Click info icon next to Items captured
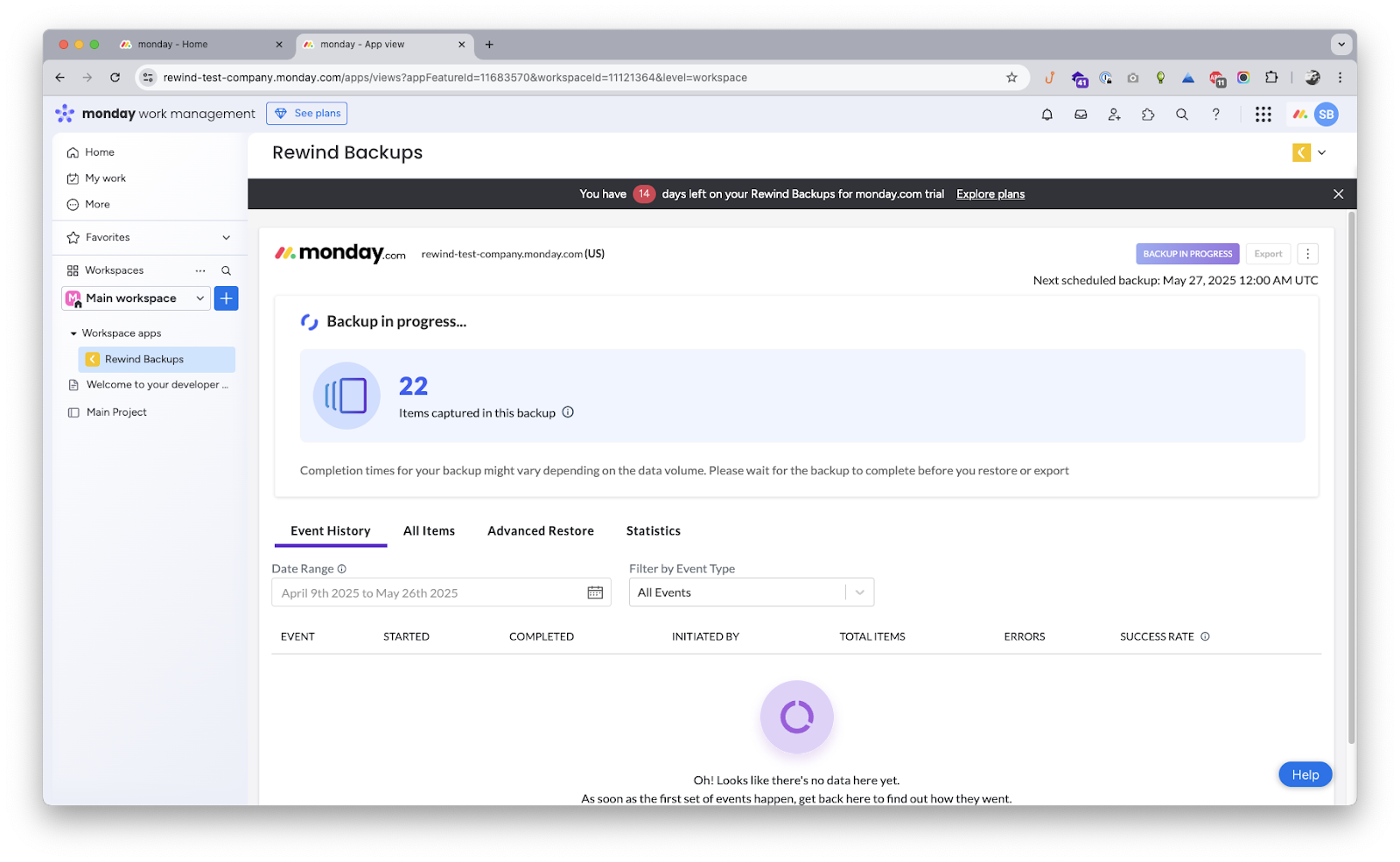This screenshot has height=862, width=1400. click(x=568, y=412)
